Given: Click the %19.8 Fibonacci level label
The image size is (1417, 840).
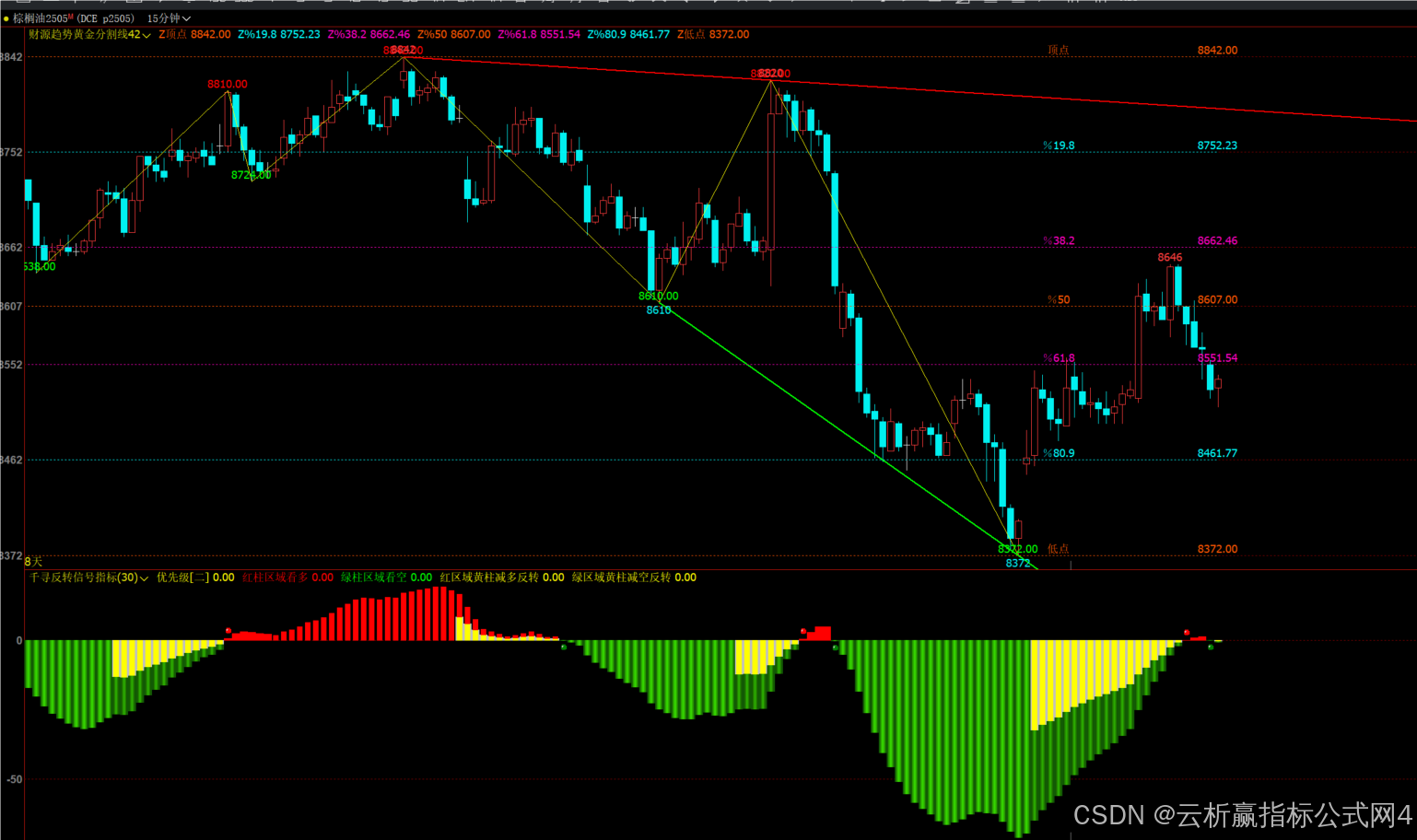Looking at the screenshot, I should pos(1059,146).
